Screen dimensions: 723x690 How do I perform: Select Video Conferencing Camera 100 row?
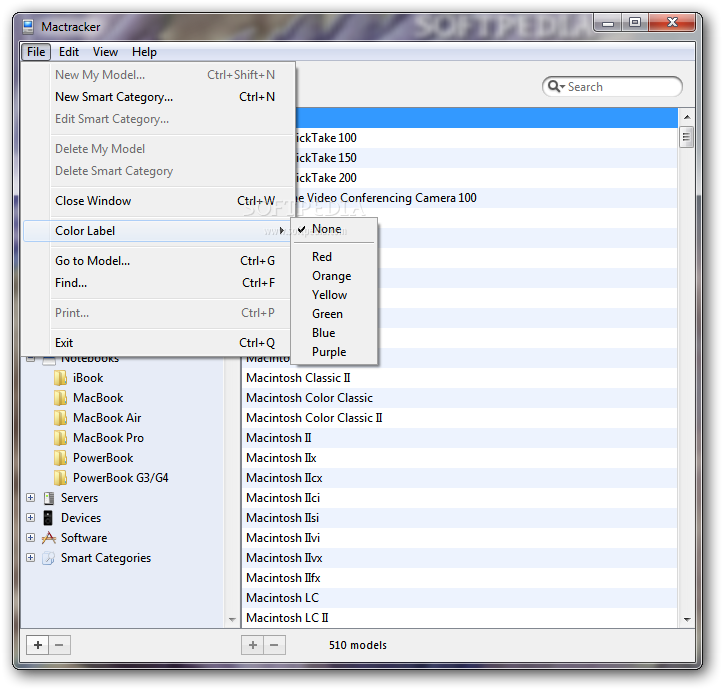click(486, 198)
